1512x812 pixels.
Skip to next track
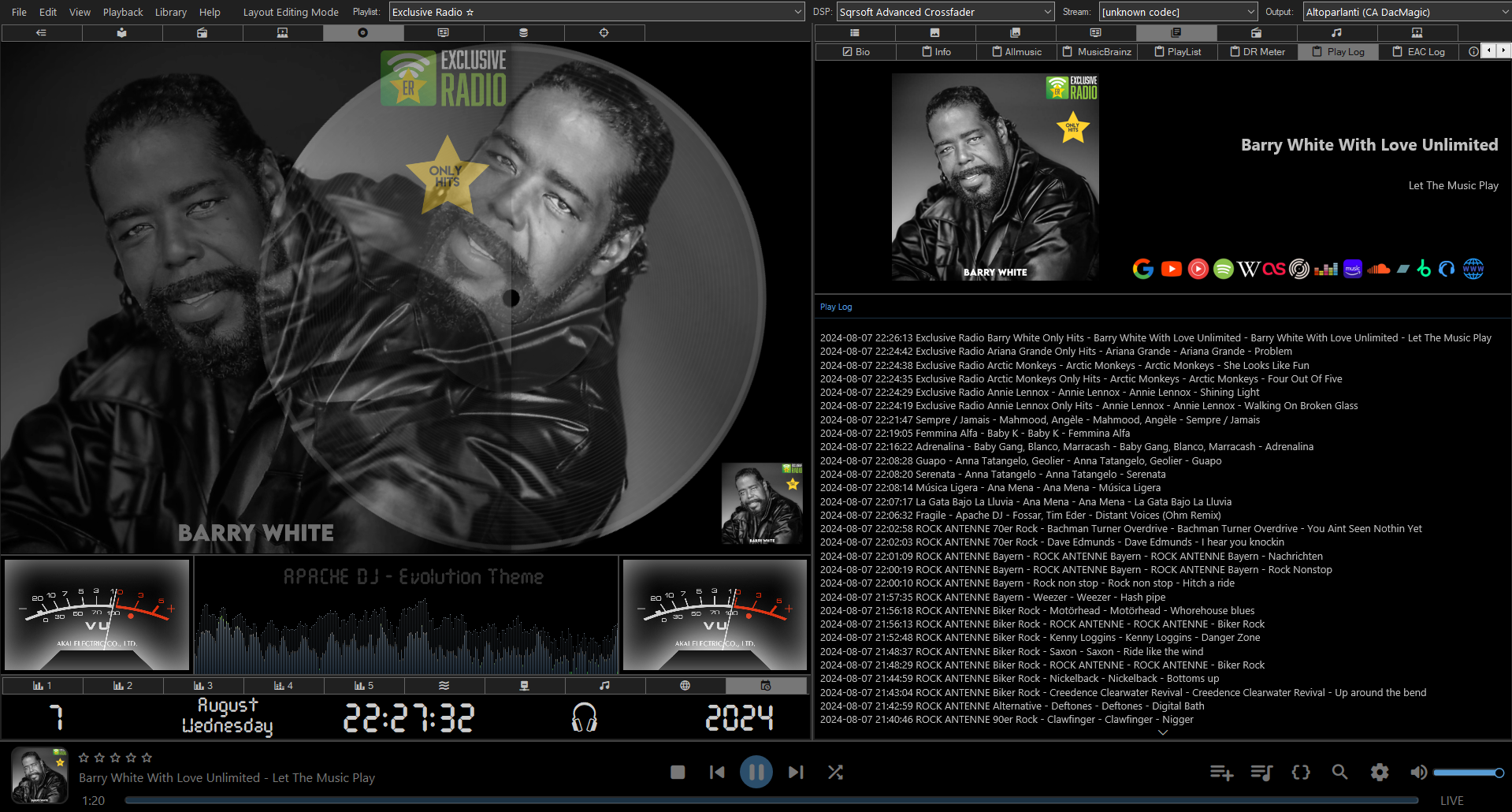tap(796, 773)
